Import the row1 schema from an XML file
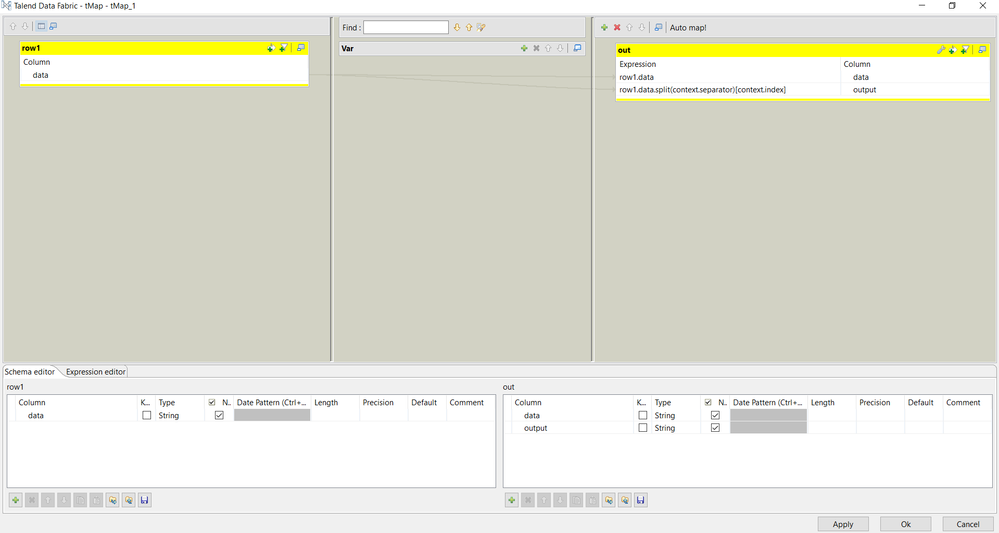The width and height of the screenshot is (999, 533). coord(112,500)
